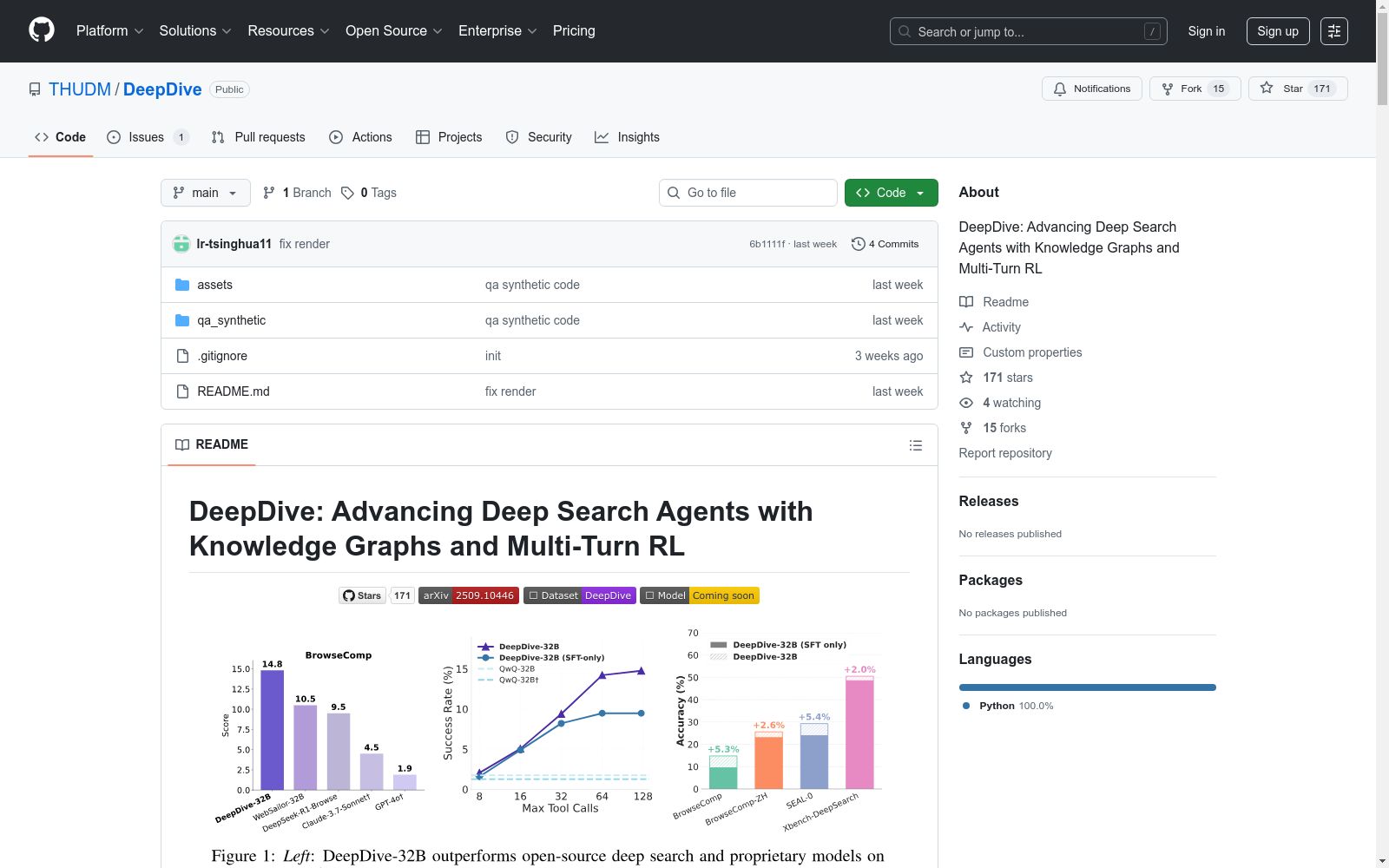Screen dimensions: 1389x868
Task: Click the Go to file search field
Action: [748, 193]
